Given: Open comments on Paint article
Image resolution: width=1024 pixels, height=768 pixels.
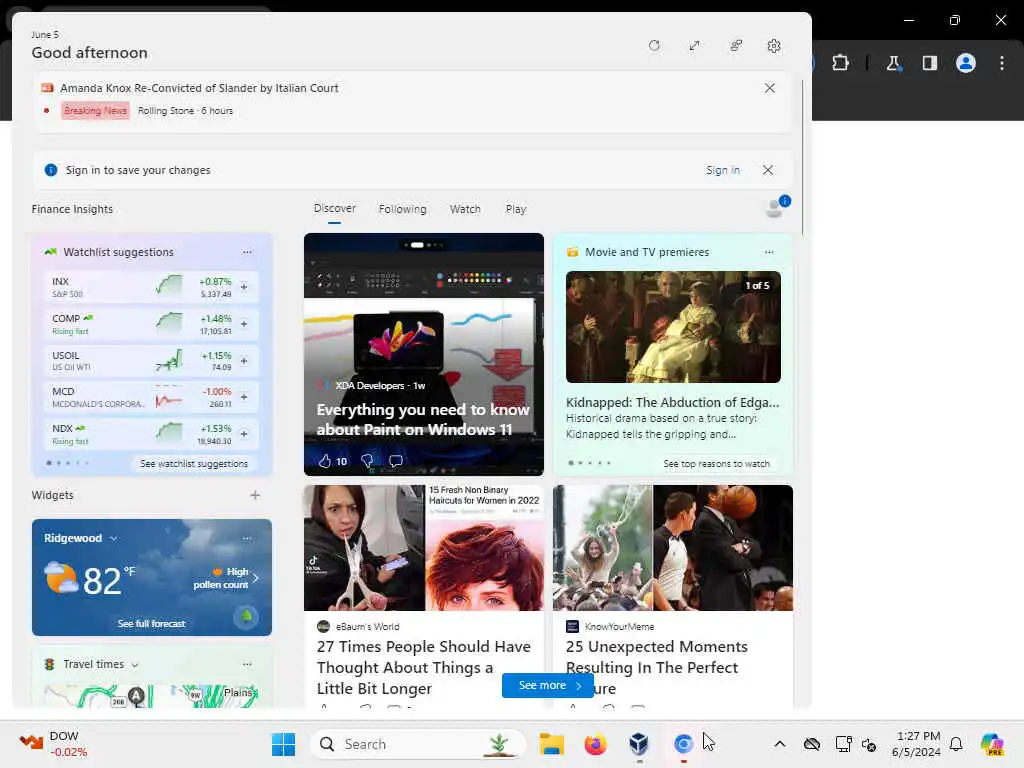Looking at the screenshot, I should (x=396, y=461).
